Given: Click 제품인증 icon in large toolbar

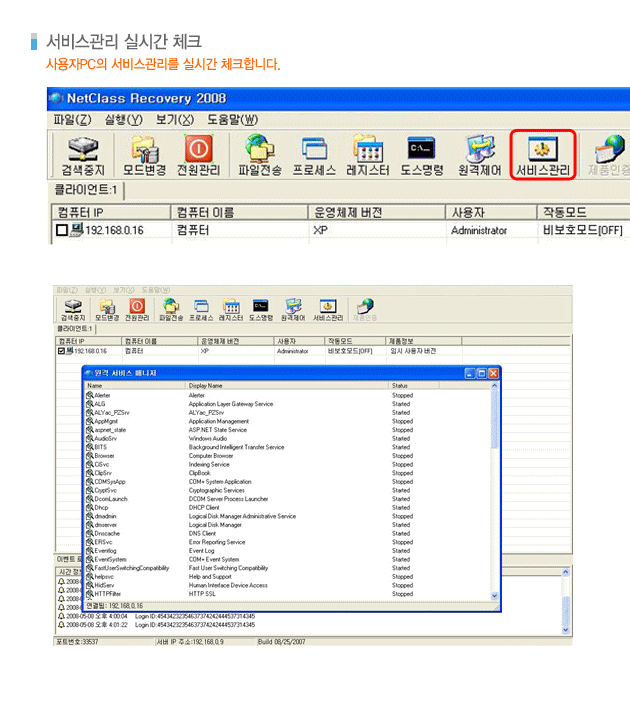Looking at the screenshot, I should tap(609, 156).
